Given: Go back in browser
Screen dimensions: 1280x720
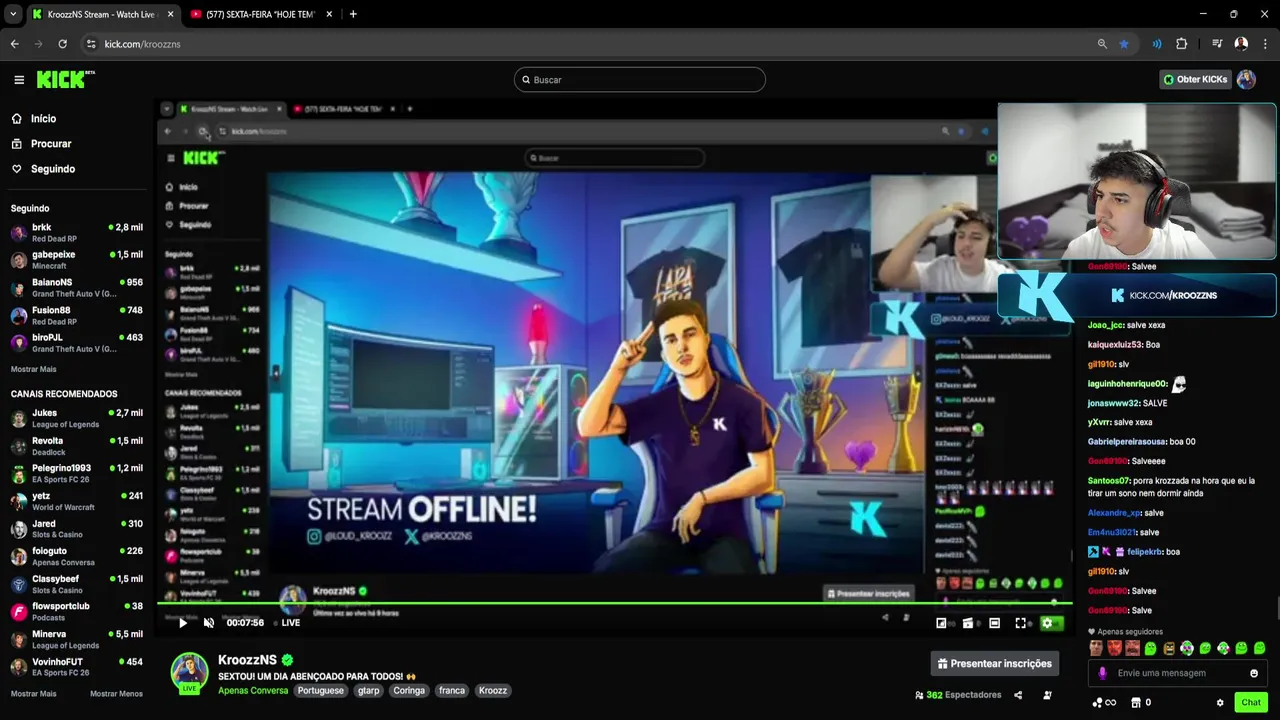Looking at the screenshot, I should tap(14, 44).
